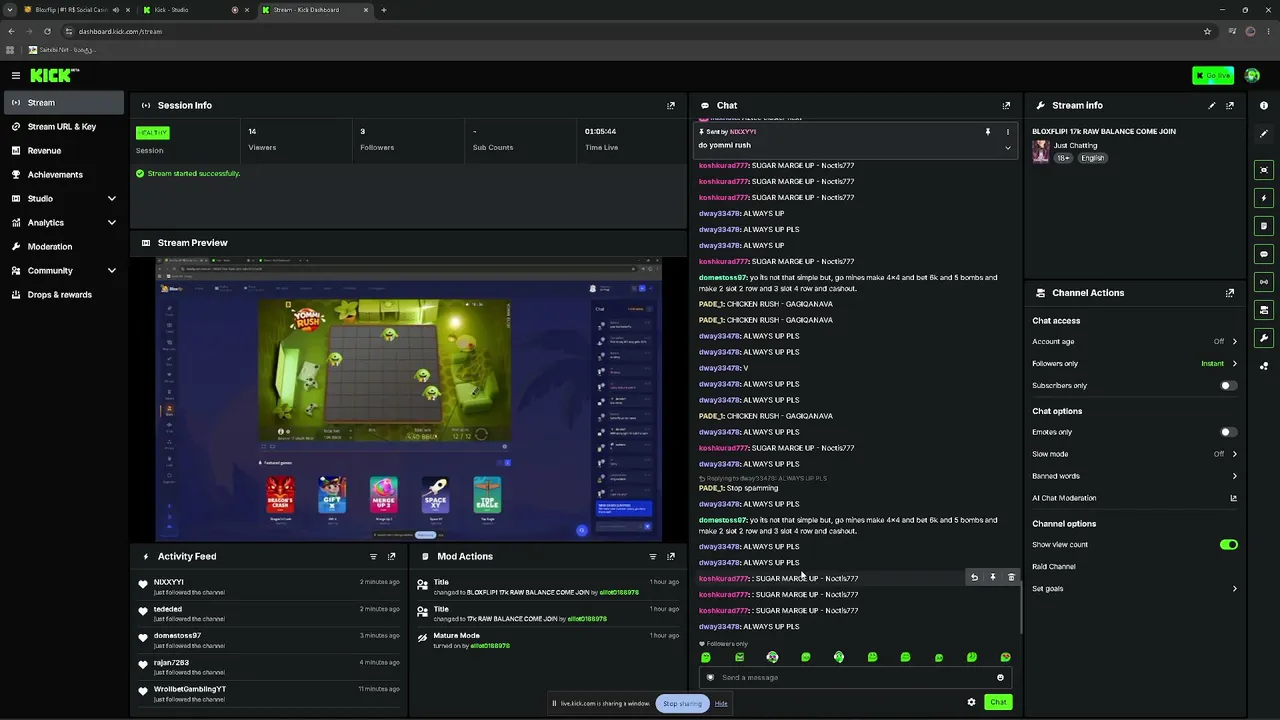The height and width of the screenshot is (720, 1280).
Task: Open the Banned words settings
Action: point(1135,476)
